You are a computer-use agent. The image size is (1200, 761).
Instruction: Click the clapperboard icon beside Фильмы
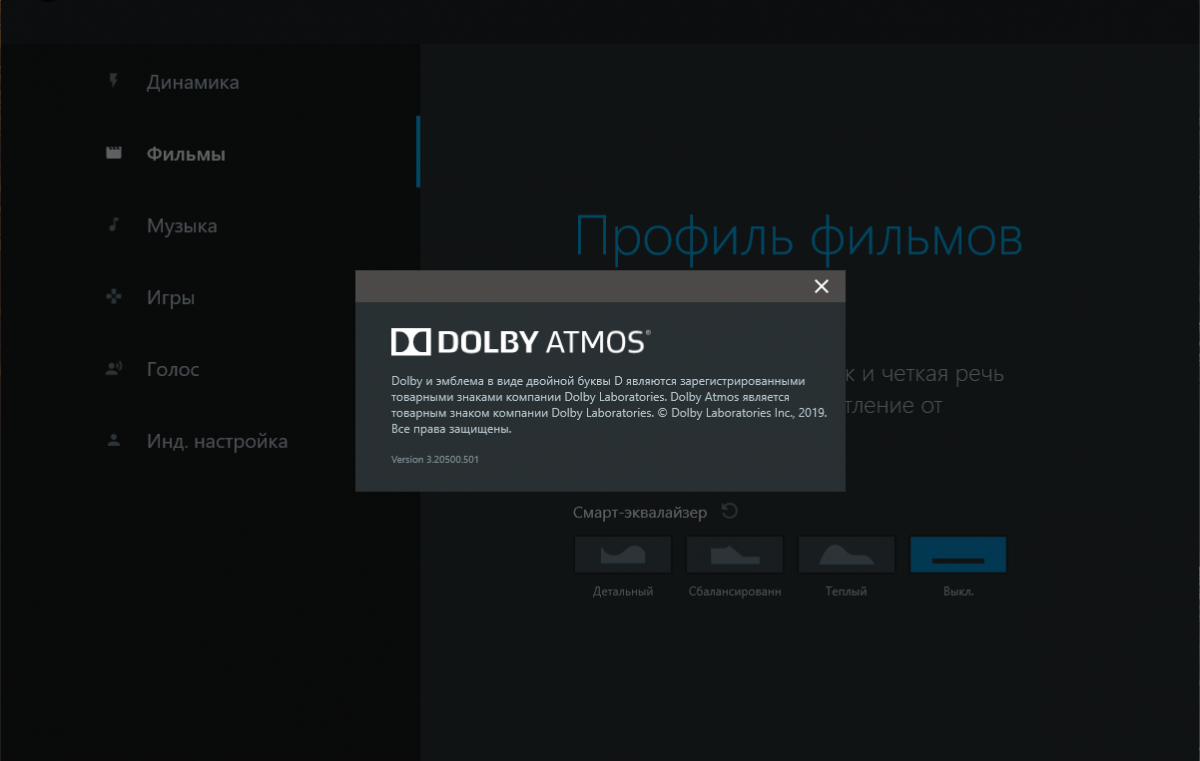(x=114, y=154)
